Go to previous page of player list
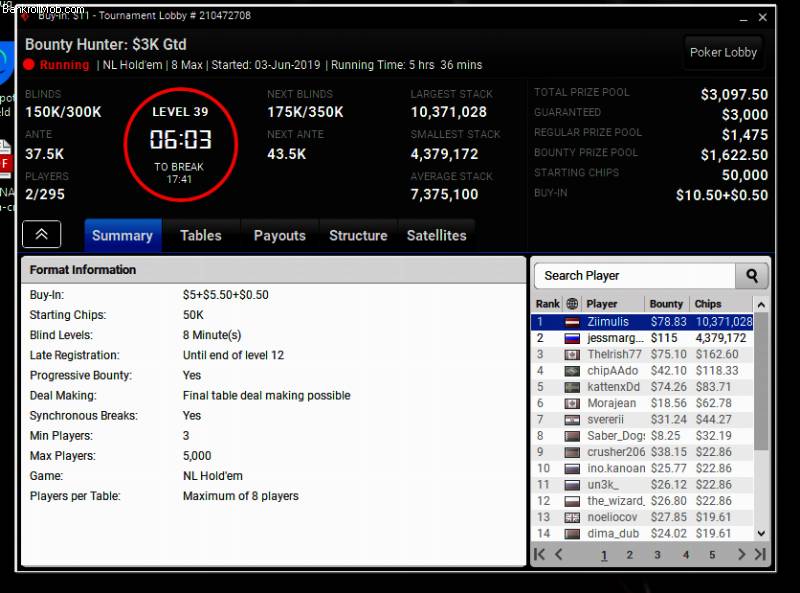Screen dimensions: 800x593 coord(559,554)
